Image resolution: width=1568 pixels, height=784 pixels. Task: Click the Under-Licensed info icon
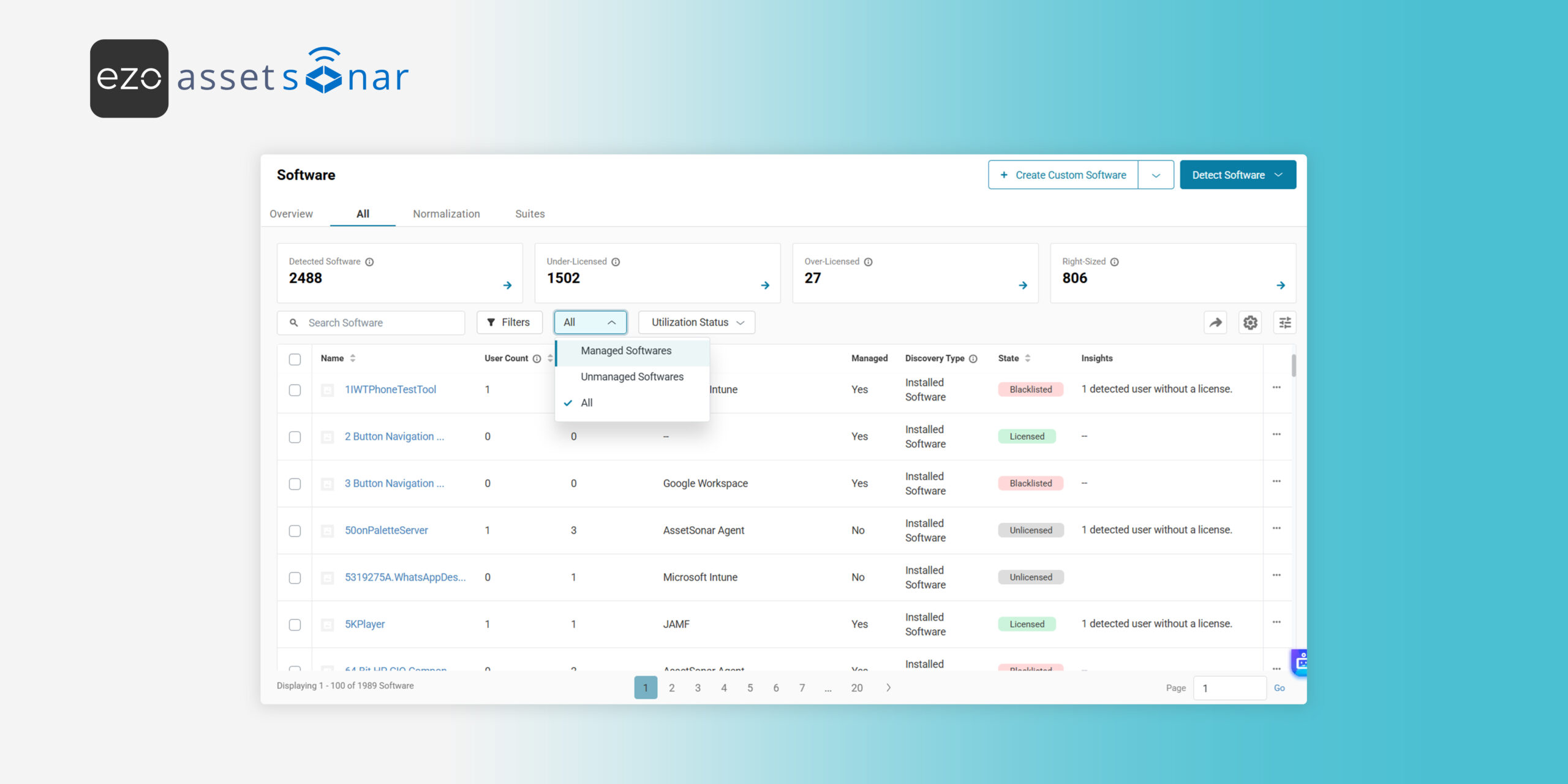click(x=616, y=262)
